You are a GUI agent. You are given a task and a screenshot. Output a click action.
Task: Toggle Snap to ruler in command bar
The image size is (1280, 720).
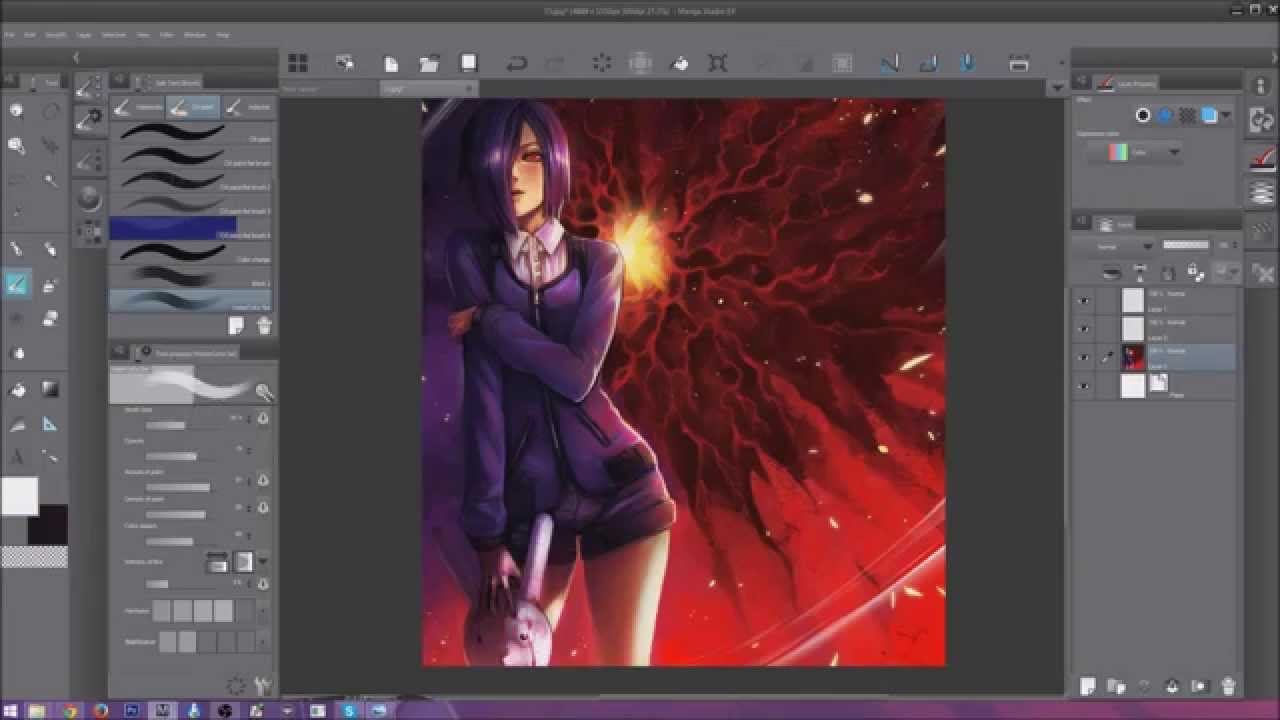[x=889, y=63]
